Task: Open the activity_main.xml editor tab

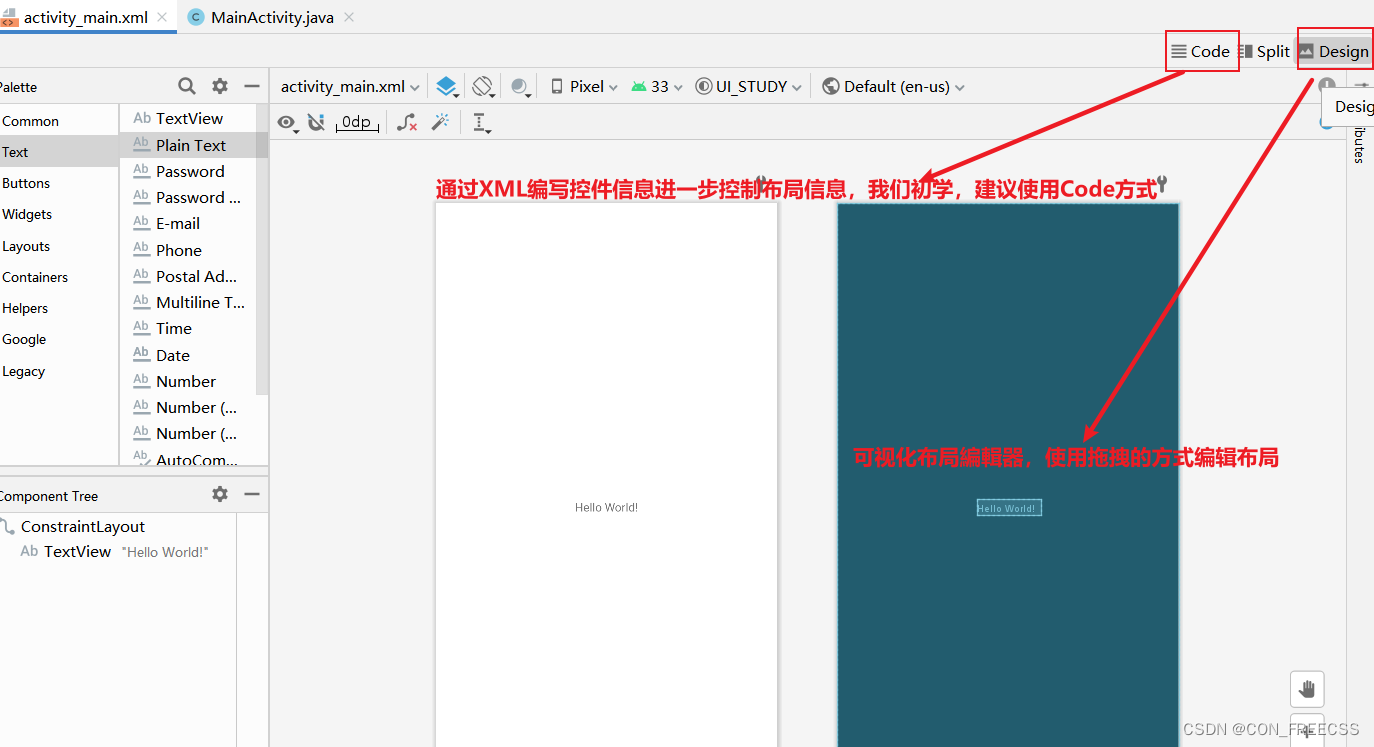Action: pos(87,17)
